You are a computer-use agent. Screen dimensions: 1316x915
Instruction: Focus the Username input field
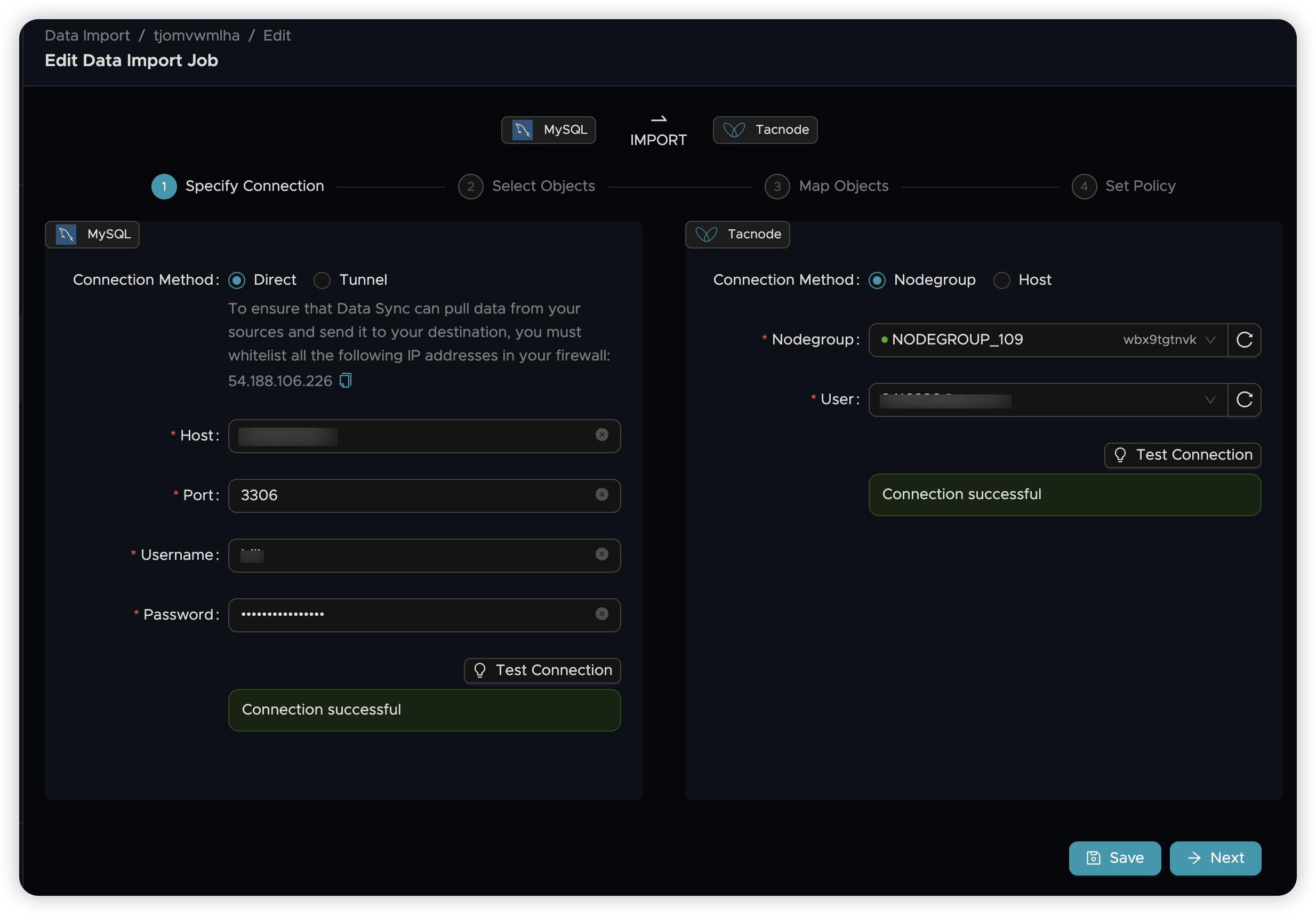(x=424, y=556)
